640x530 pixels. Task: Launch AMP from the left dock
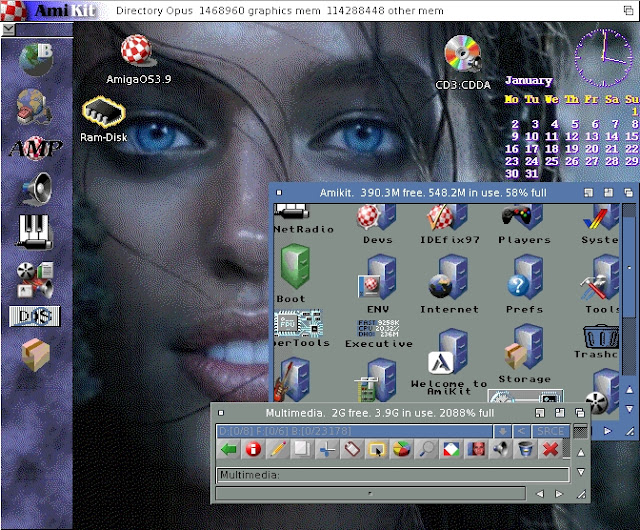(x=36, y=148)
